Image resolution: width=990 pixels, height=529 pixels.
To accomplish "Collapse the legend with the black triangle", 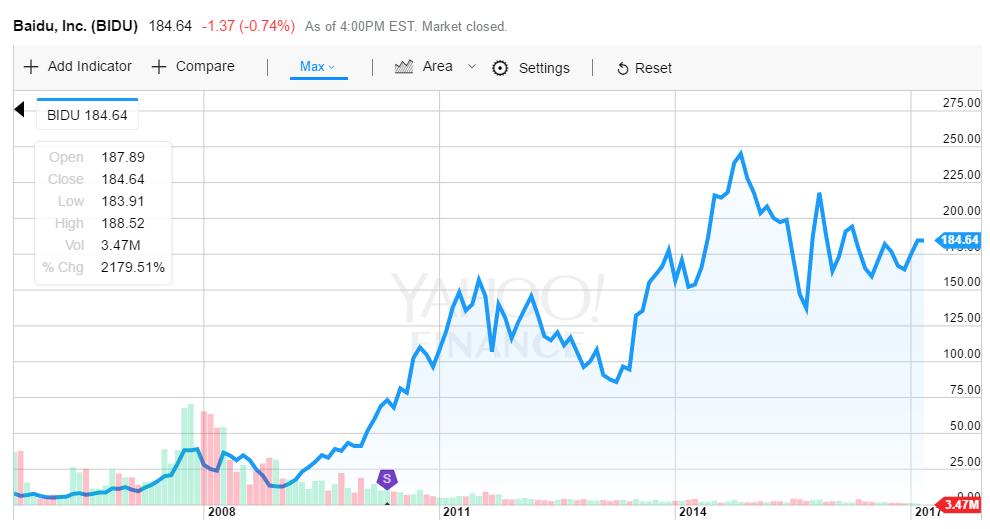I will point(19,110).
